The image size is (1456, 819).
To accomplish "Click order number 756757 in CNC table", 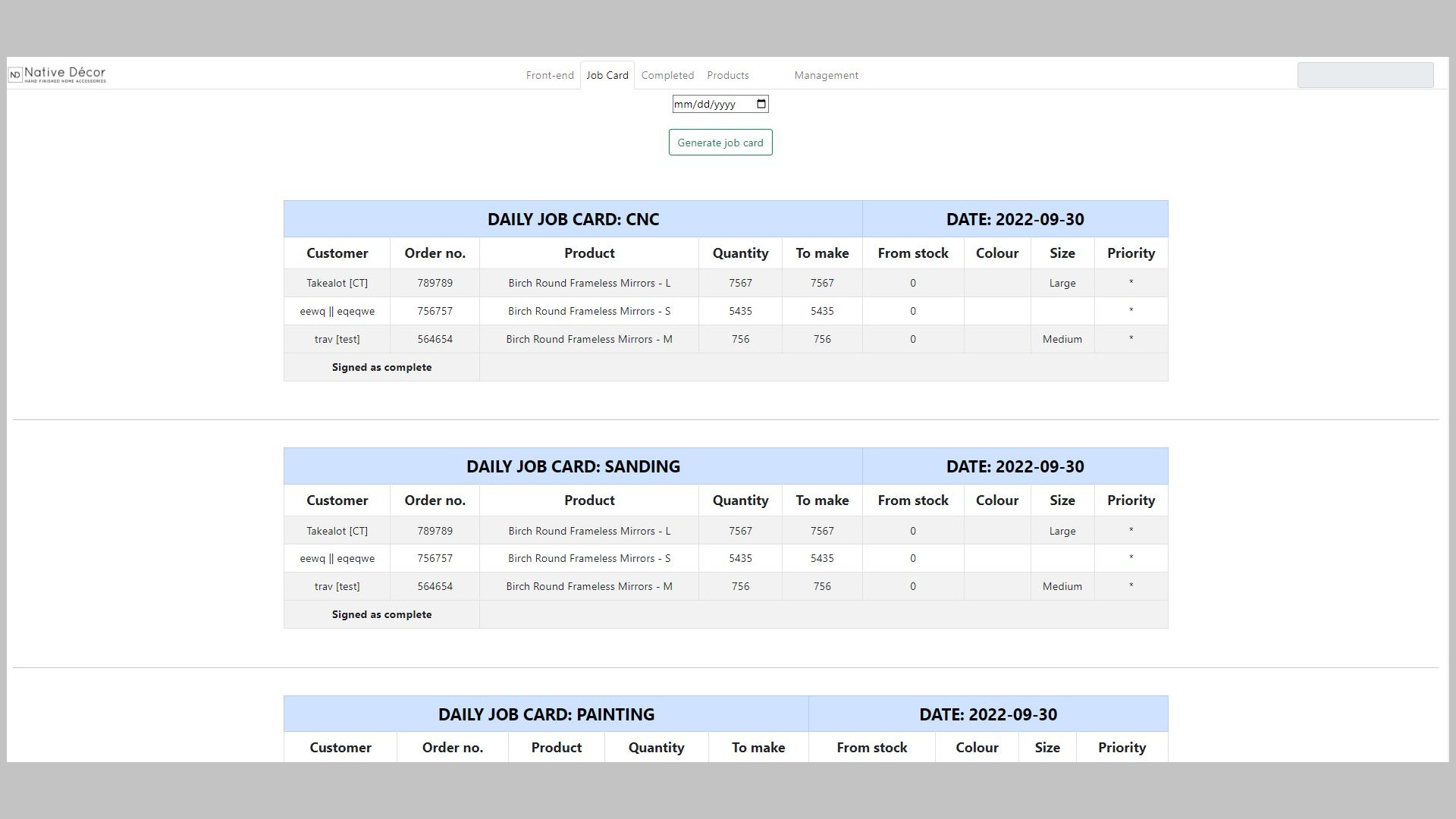I will point(435,311).
